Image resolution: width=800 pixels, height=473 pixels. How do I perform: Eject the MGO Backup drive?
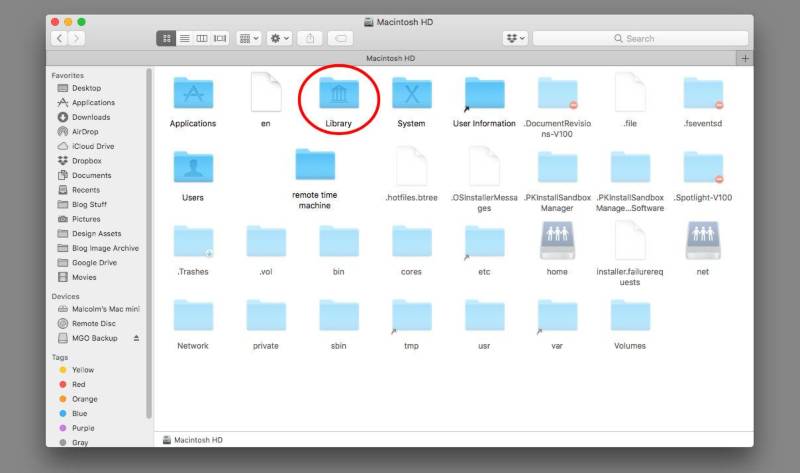[x=137, y=338]
